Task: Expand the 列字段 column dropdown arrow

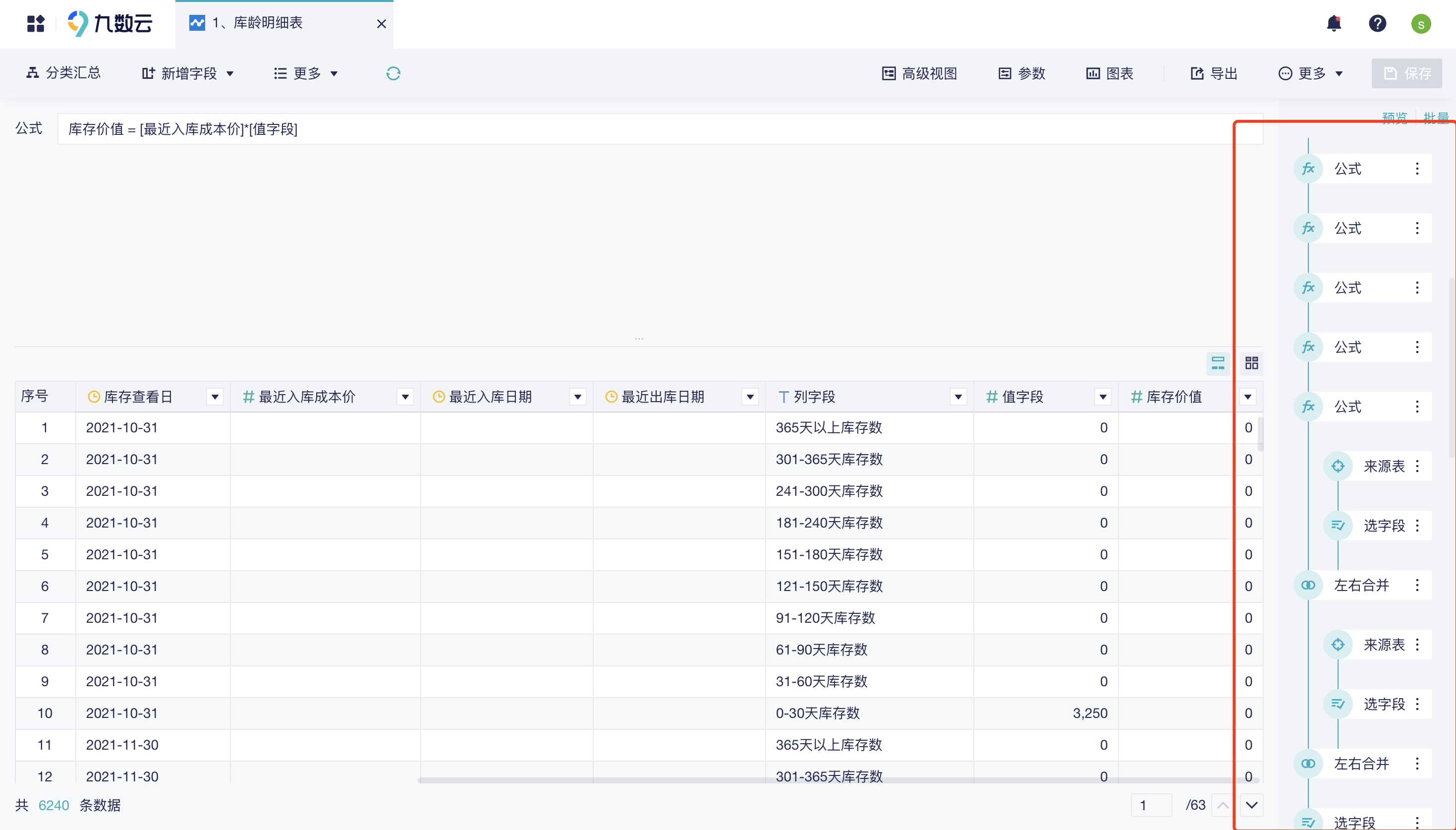Action: click(958, 397)
